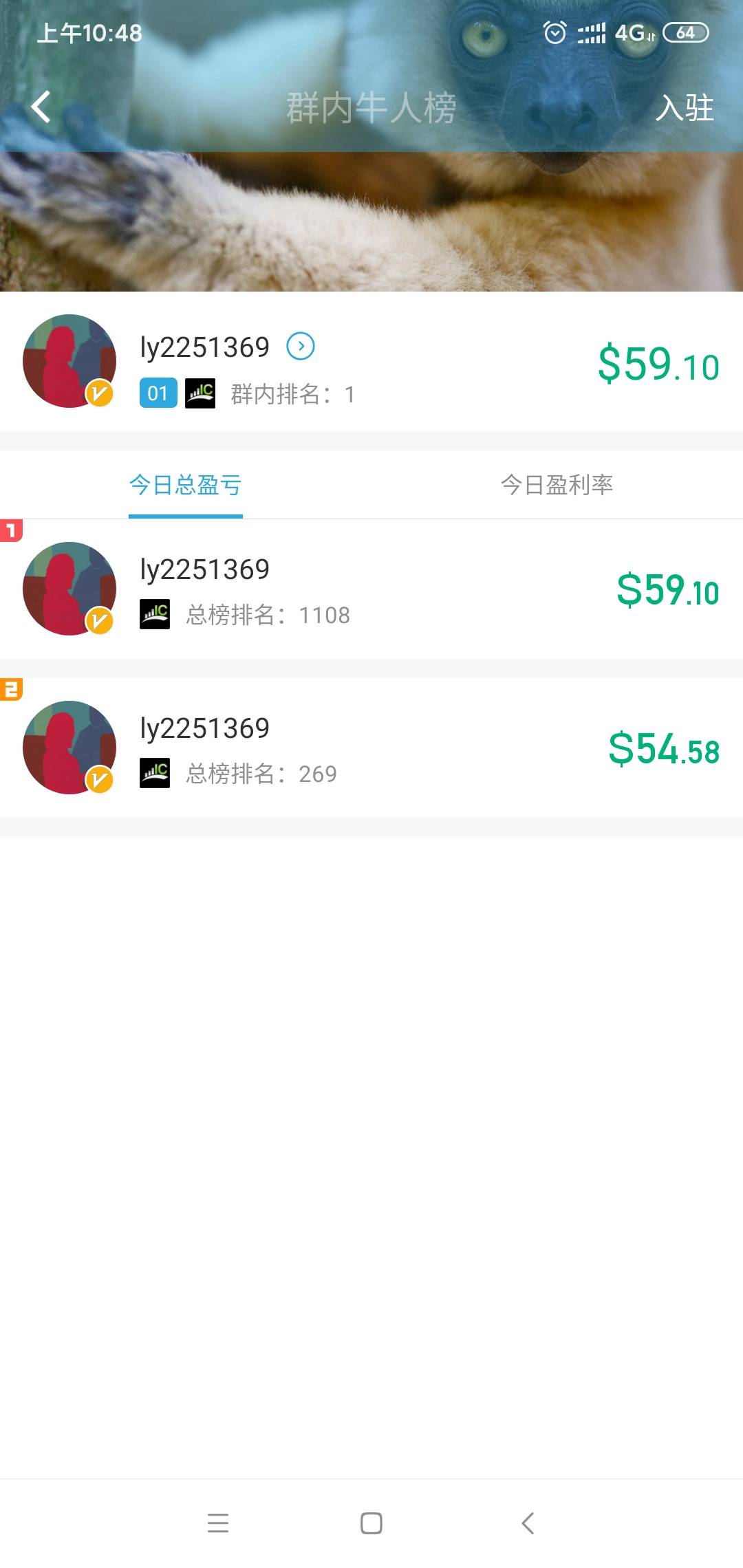This screenshot has height=1568, width=743.
Task: Tap the IC broker logo beside 群内排名
Action: 200,393
